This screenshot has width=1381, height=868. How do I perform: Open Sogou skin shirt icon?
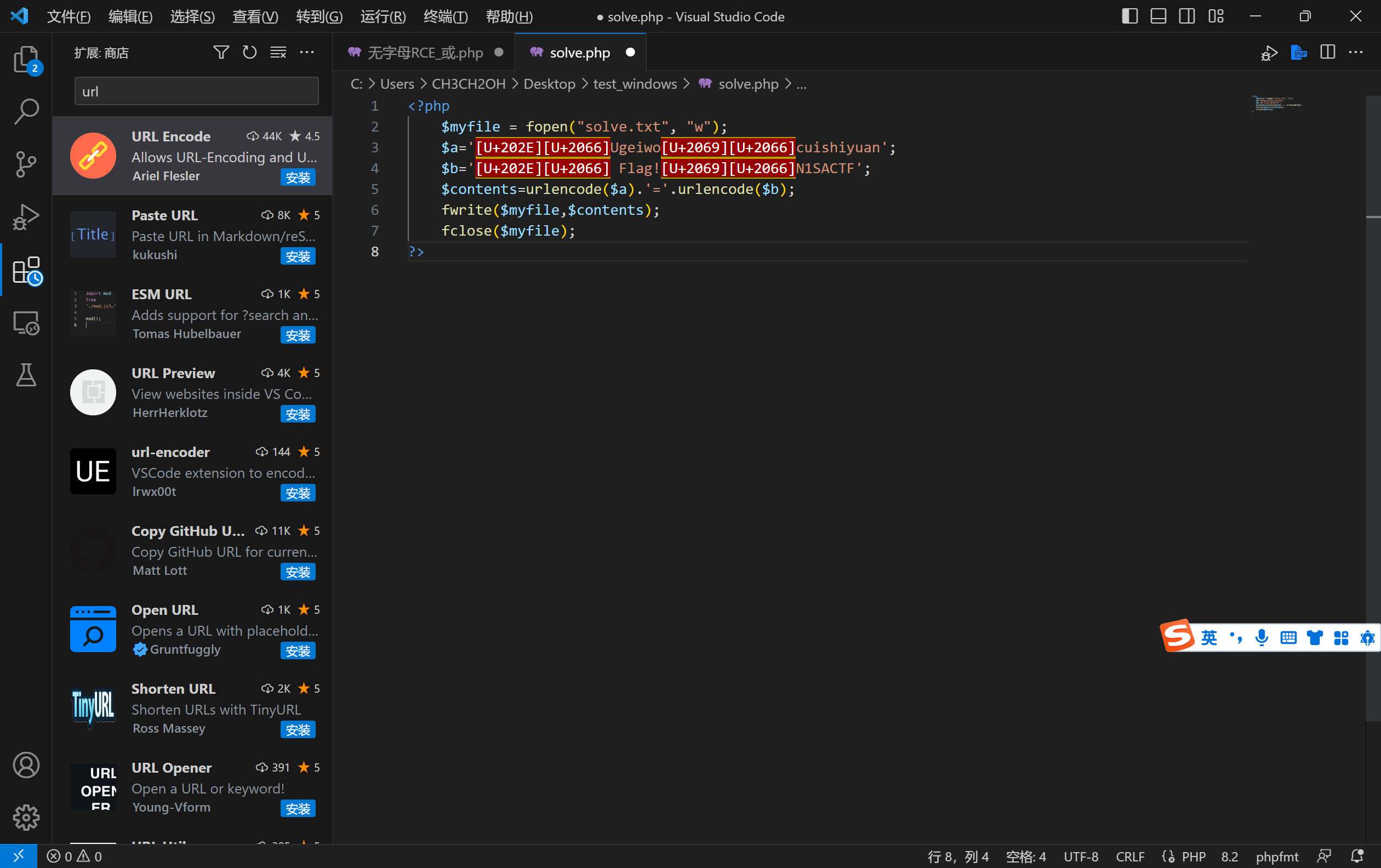1315,638
